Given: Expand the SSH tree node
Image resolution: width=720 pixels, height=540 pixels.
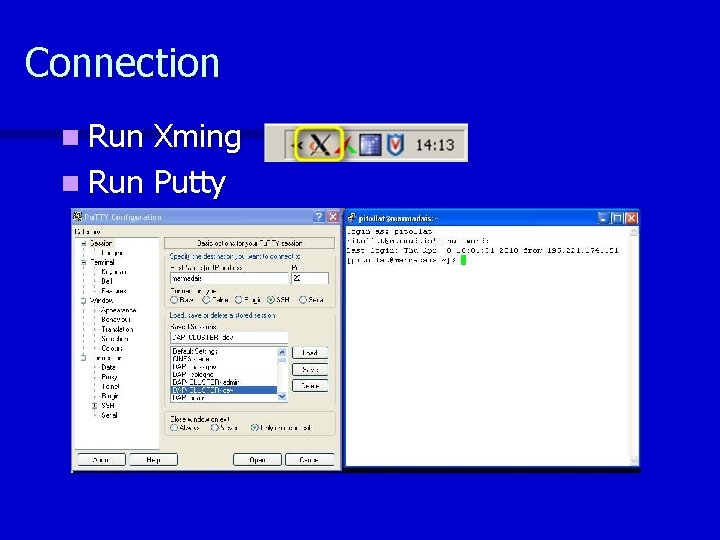Looking at the screenshot, I should 95,405.
